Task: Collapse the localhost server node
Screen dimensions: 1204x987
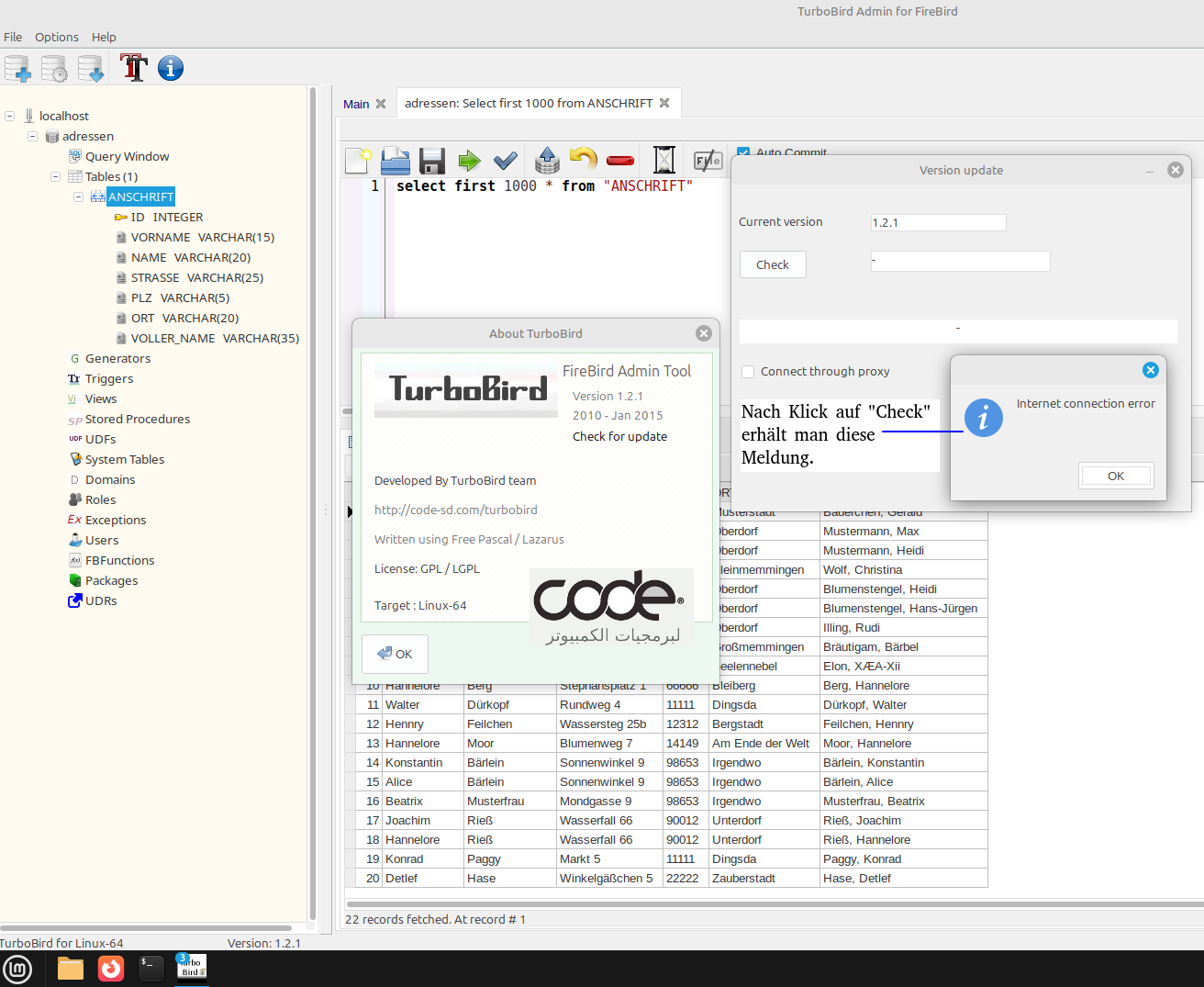Action: click(9, 117)
